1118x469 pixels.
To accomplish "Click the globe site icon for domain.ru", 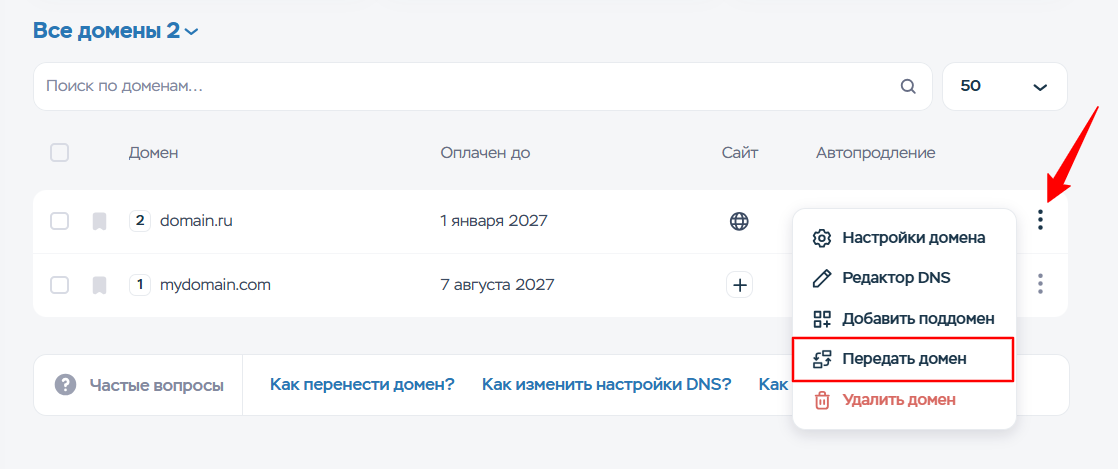I will [739, 221].
